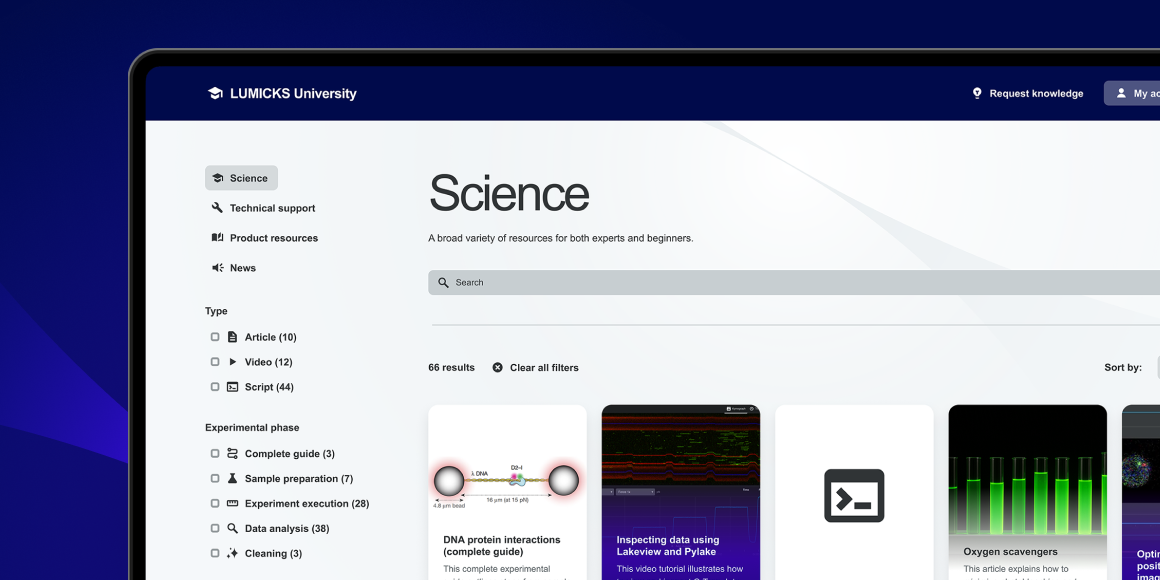Open the My account button
1160x580 pixels.
coord(1132,93)
